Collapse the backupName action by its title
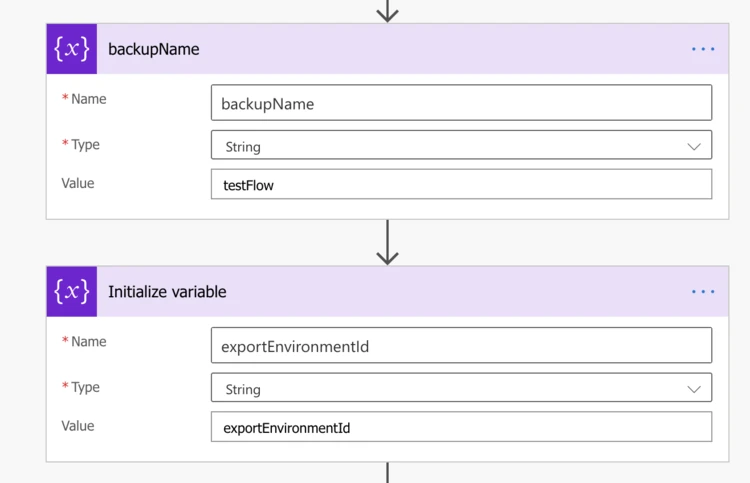This screenshot has height=483, width=750. tap(154, 49)
